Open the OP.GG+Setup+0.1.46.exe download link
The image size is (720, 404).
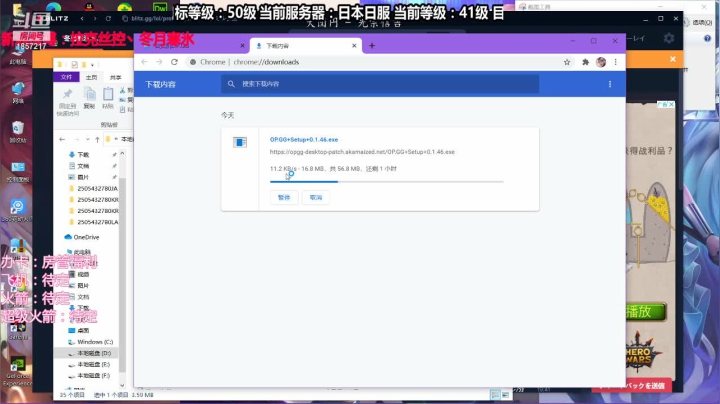[304, 140]
